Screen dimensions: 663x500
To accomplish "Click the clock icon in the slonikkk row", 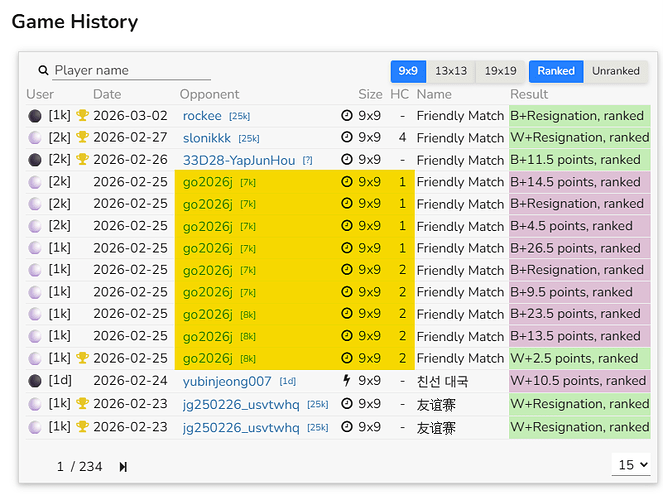I will (x=347, y=138).
